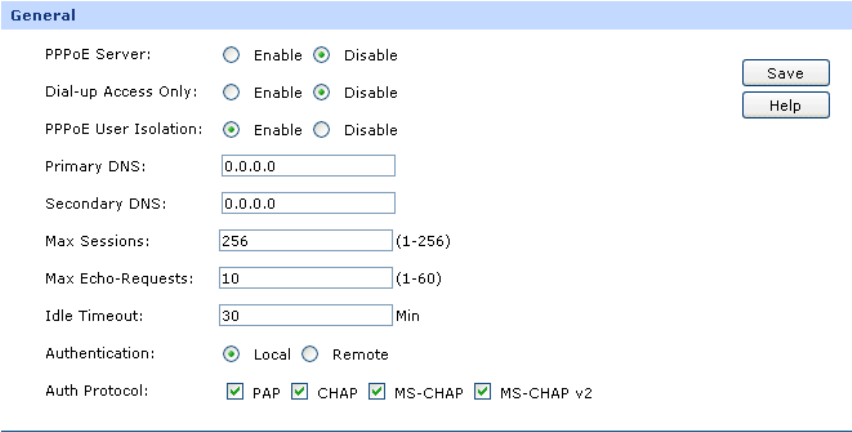Click the Primary DNS input field

pos(308,166)
